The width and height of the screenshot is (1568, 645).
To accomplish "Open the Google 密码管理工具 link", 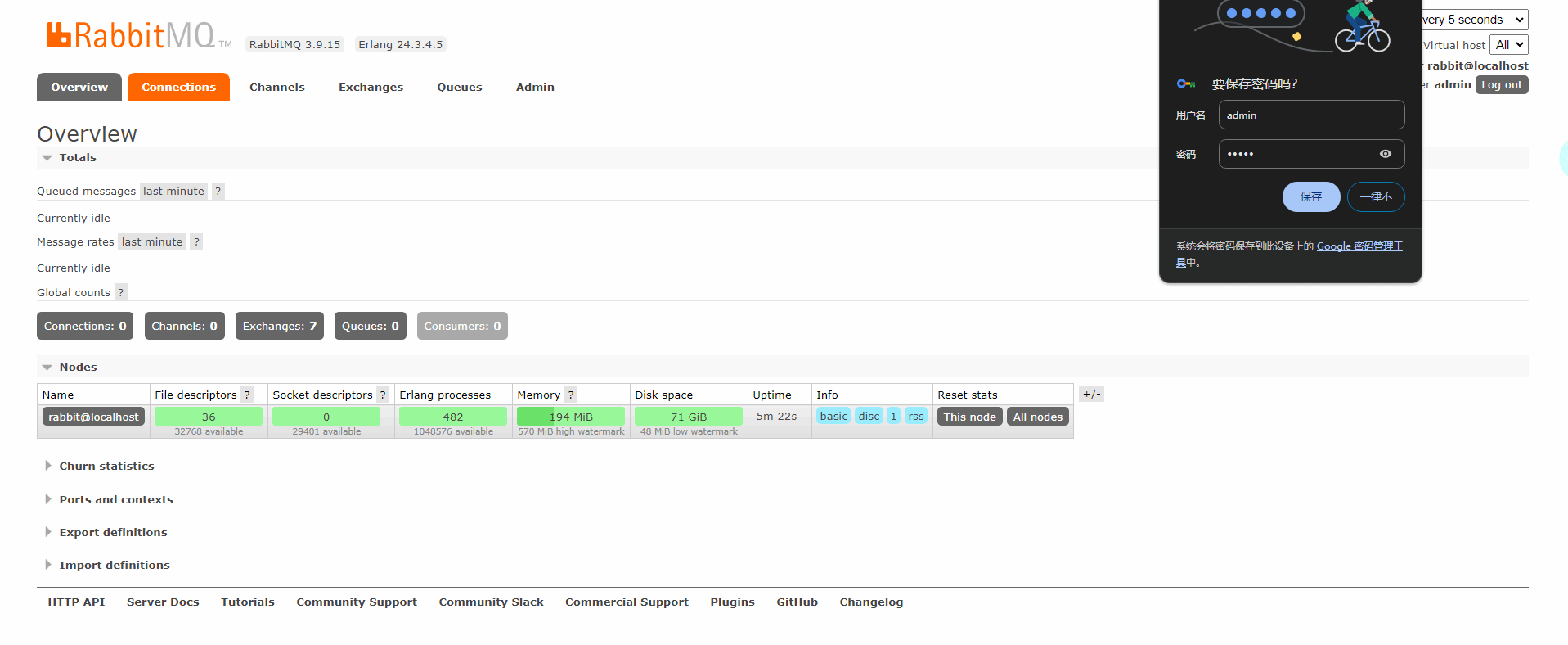I will [1359, 246].
